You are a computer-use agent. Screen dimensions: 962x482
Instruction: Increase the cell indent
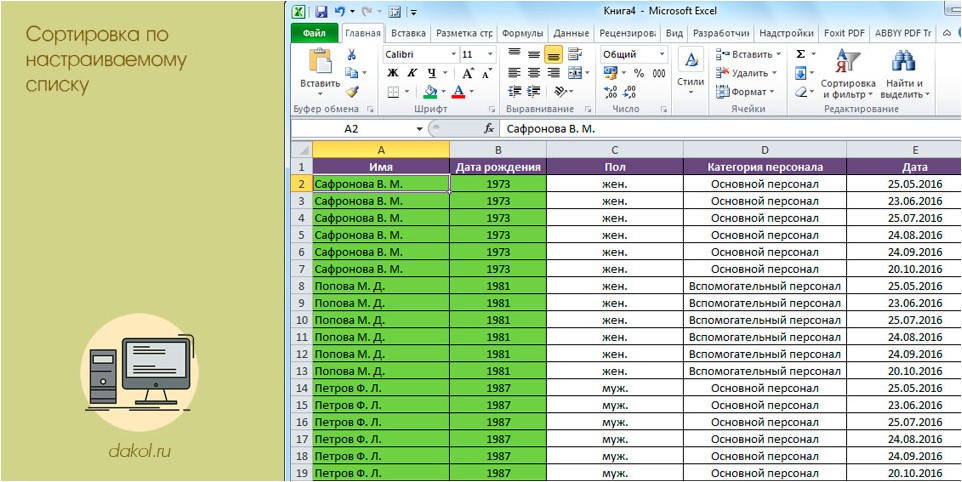point(534,92)
